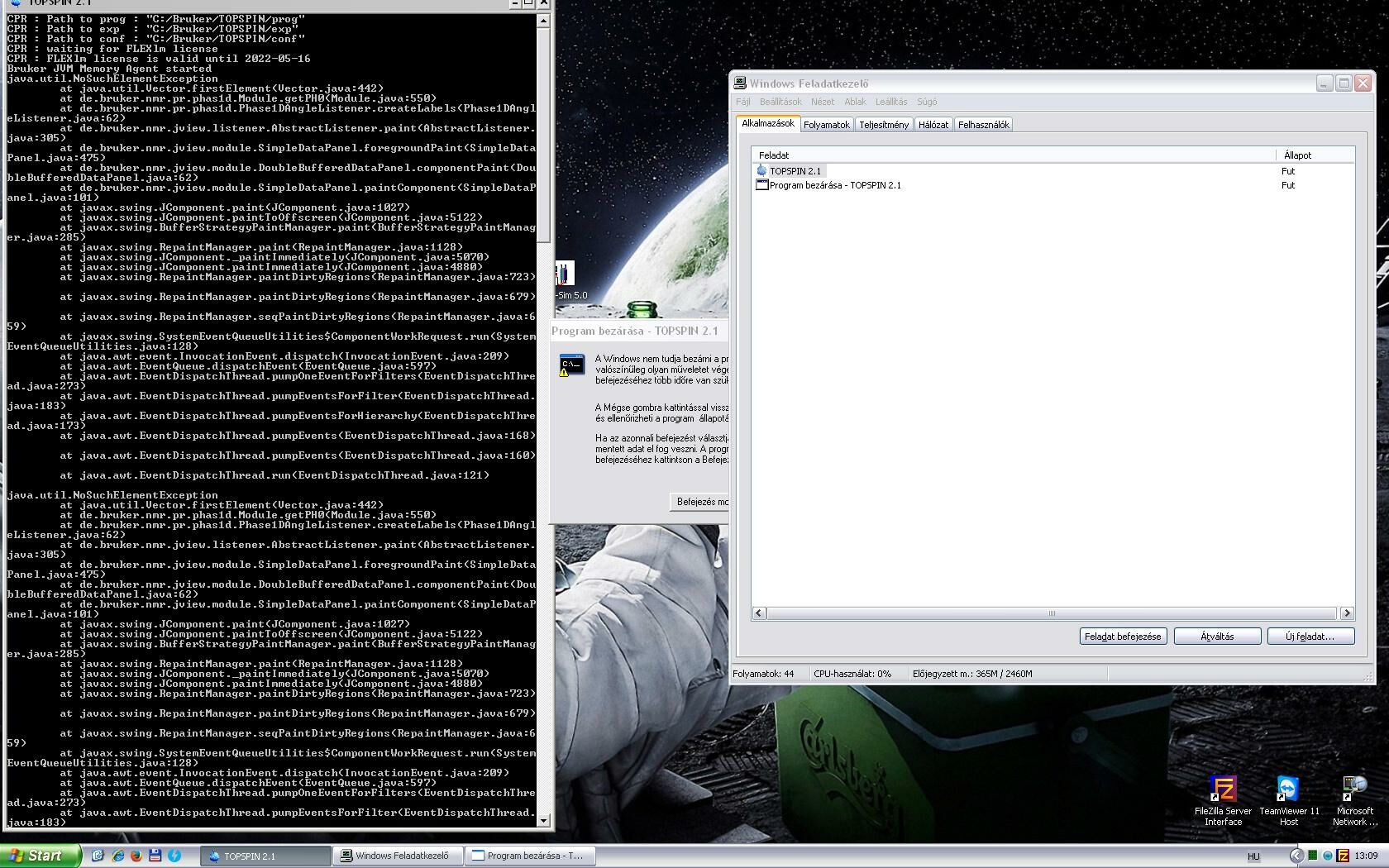Switch to the Hálózat tab

click(x=933, y=125)
